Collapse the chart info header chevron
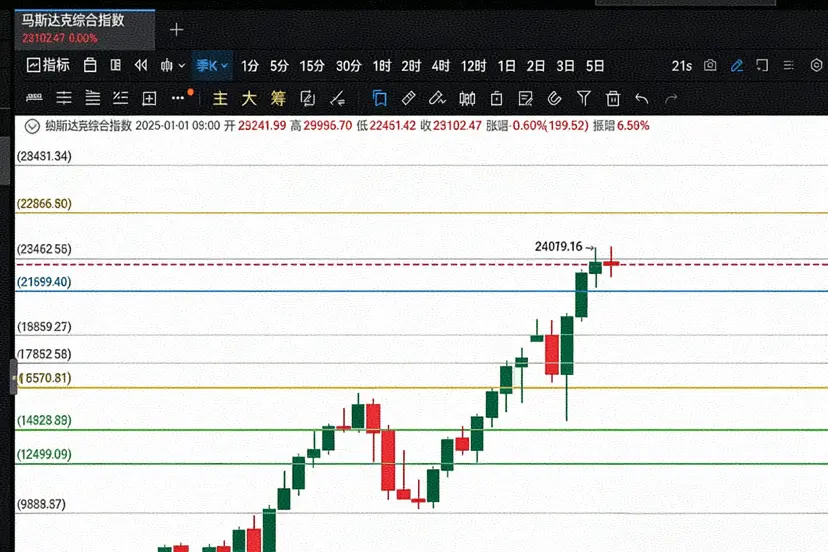Image resolution: width=828 pixels, height=552 pixels. pos(32,126)
